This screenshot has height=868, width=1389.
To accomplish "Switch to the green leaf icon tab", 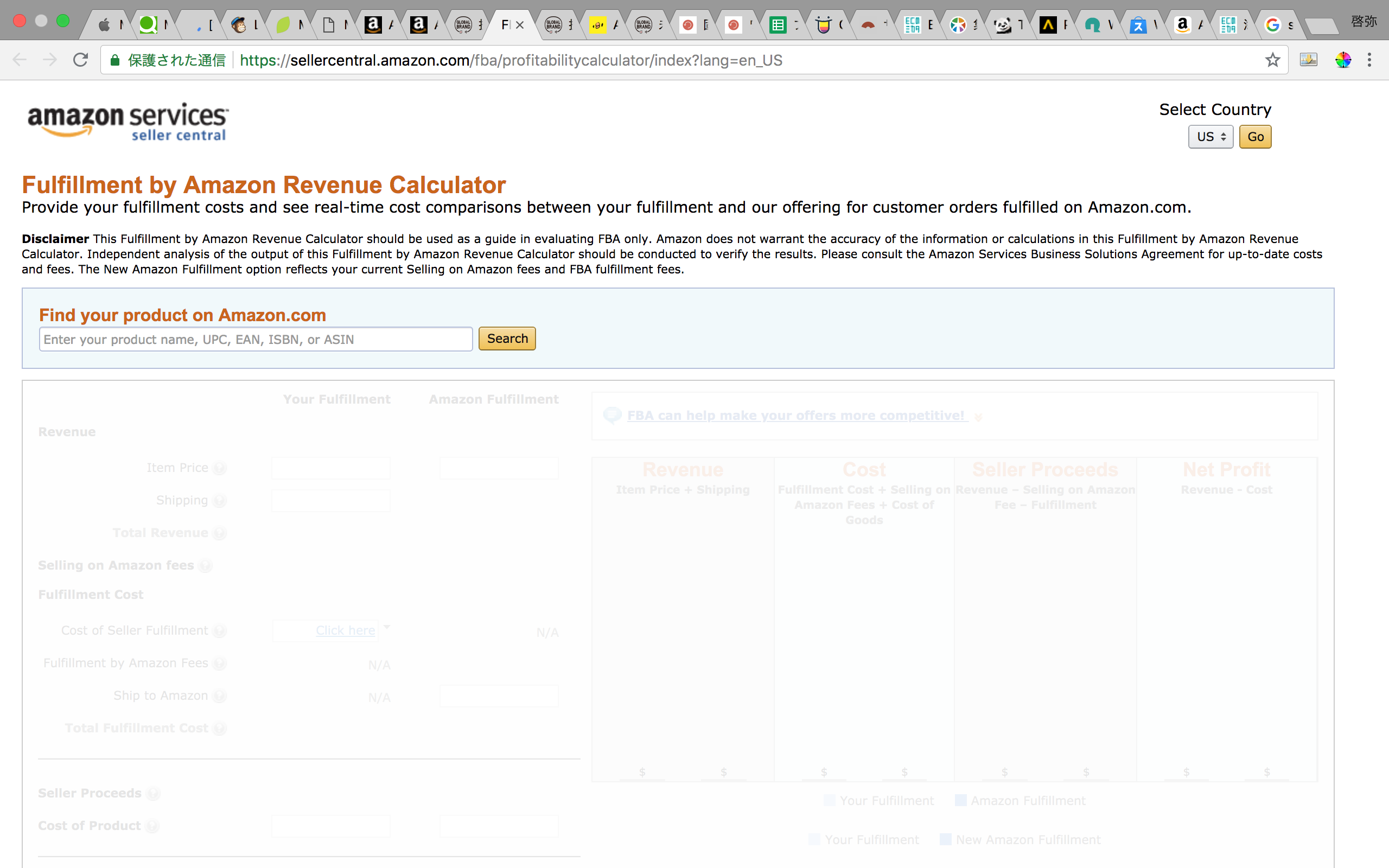I will pyautogui.click(x=283, y=25).
